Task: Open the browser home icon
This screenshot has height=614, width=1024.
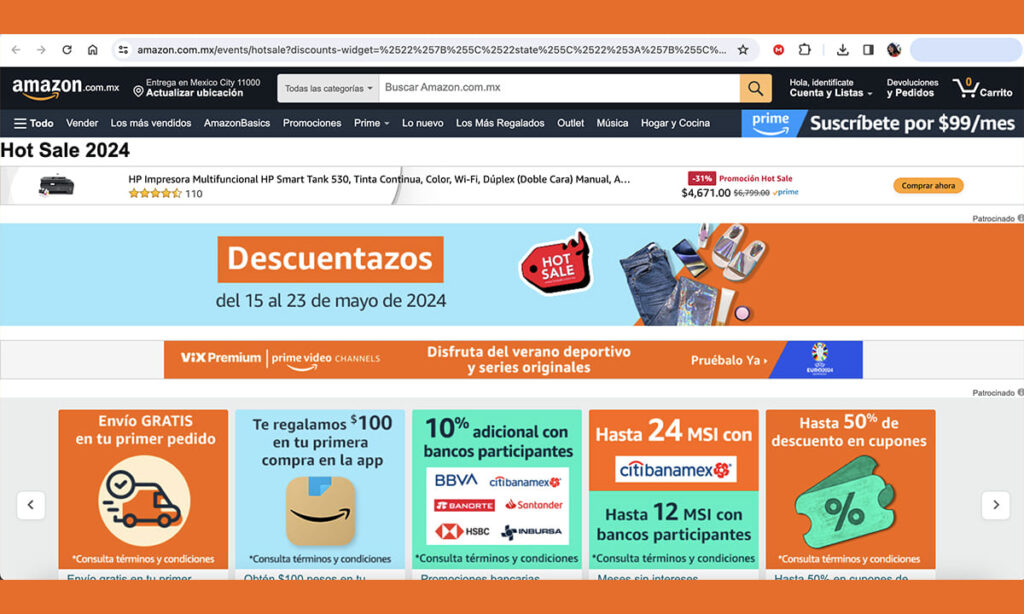Action: [93, 50]
